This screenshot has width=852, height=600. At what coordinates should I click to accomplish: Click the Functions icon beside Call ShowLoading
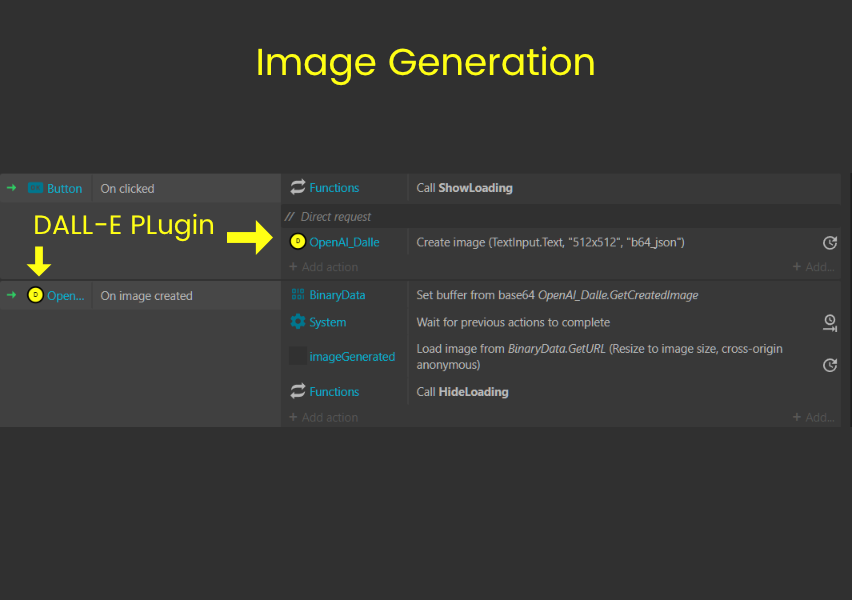click(298, 188)
